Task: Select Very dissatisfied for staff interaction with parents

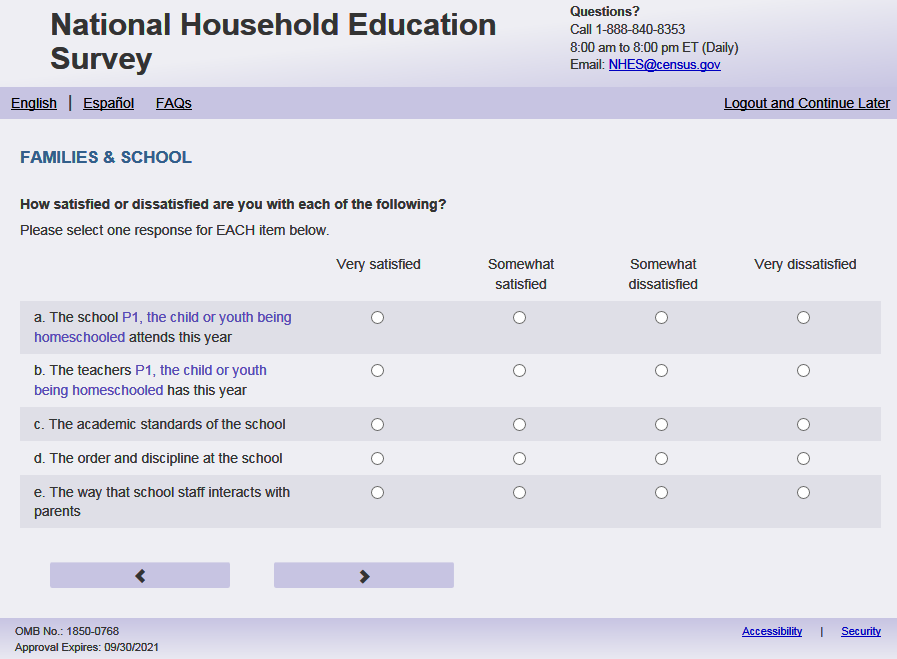Action: point(803,493)
